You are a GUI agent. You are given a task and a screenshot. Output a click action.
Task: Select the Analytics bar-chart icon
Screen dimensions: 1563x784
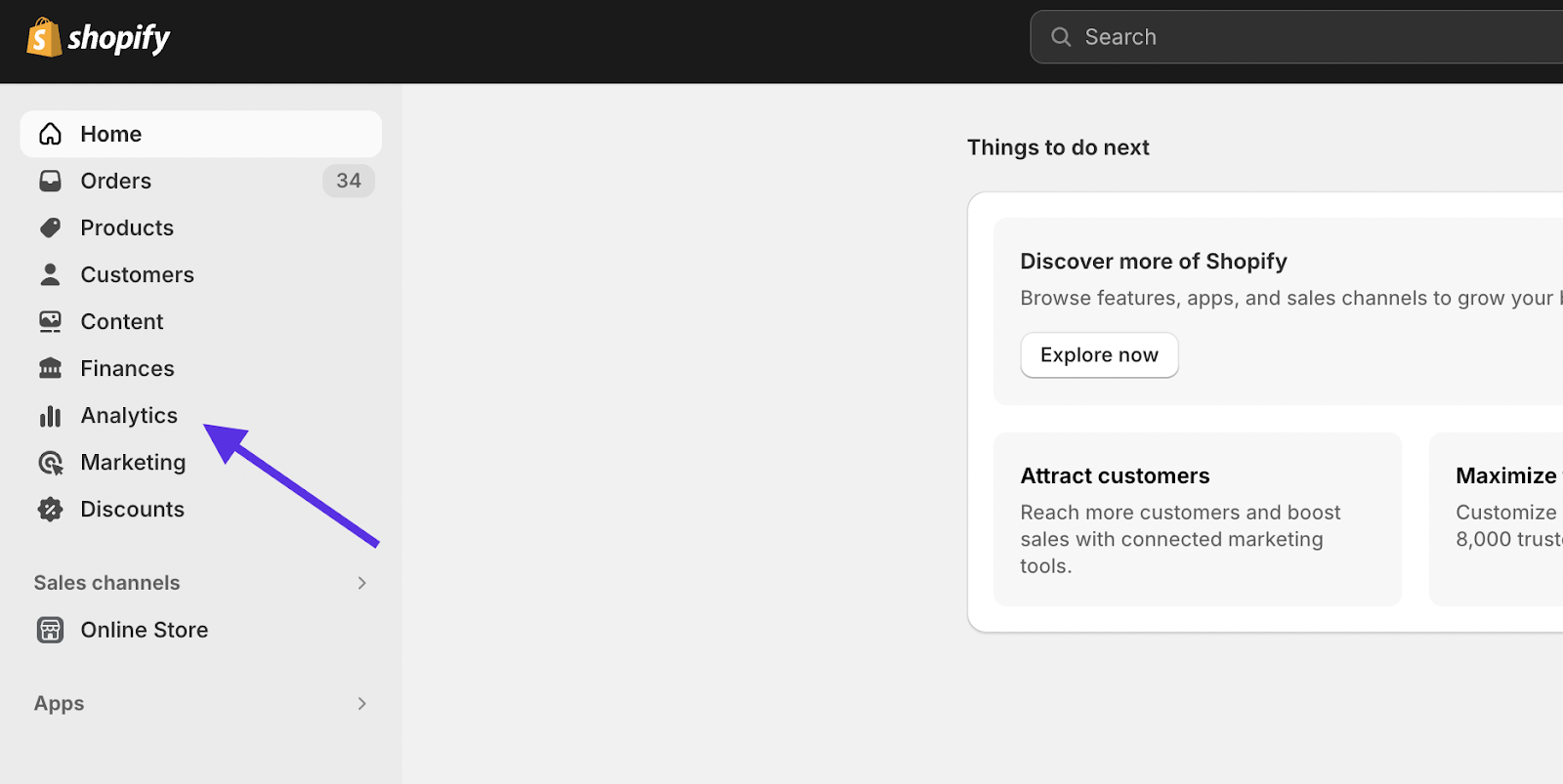(50, 416)
